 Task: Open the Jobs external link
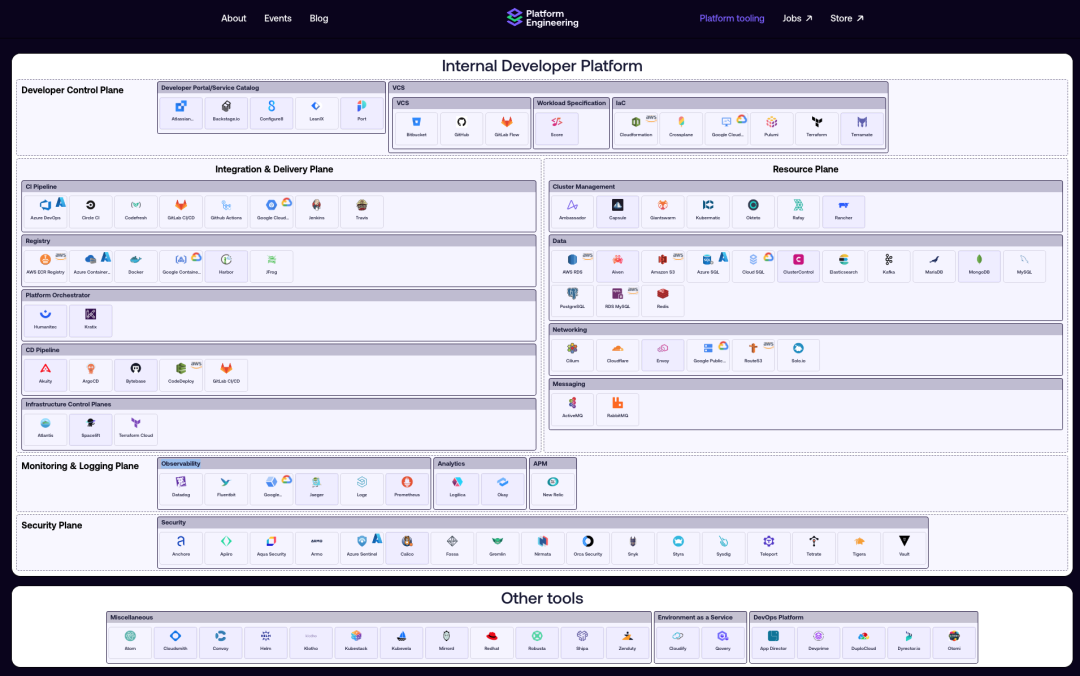click(x=797, y=19)
